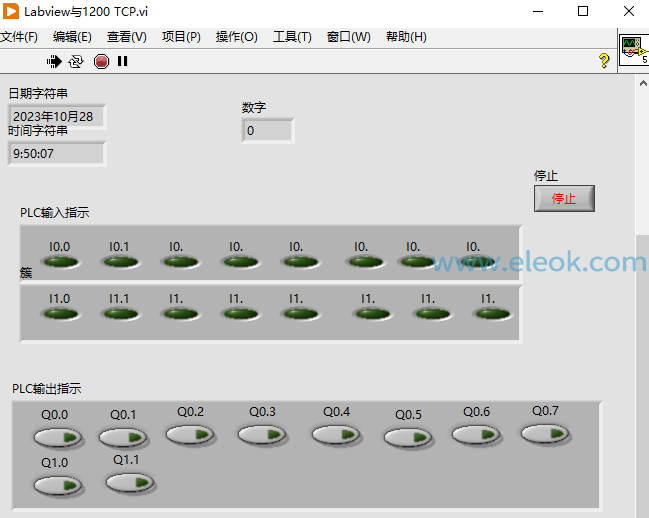Toggle the Q1.1 output switch
649x518 pixels.
[x=130, y=482]
